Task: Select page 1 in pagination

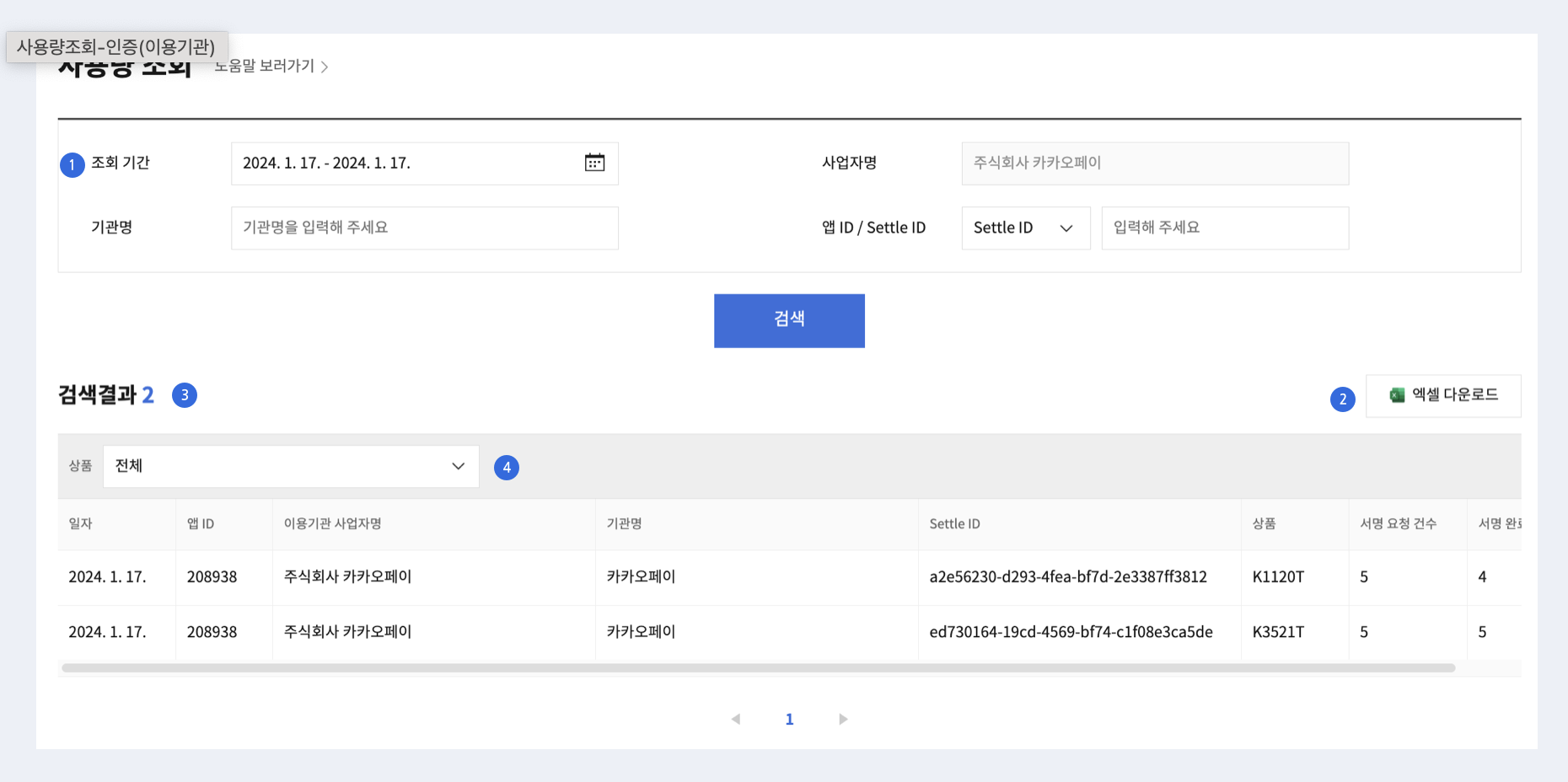Action: (789, 719)
